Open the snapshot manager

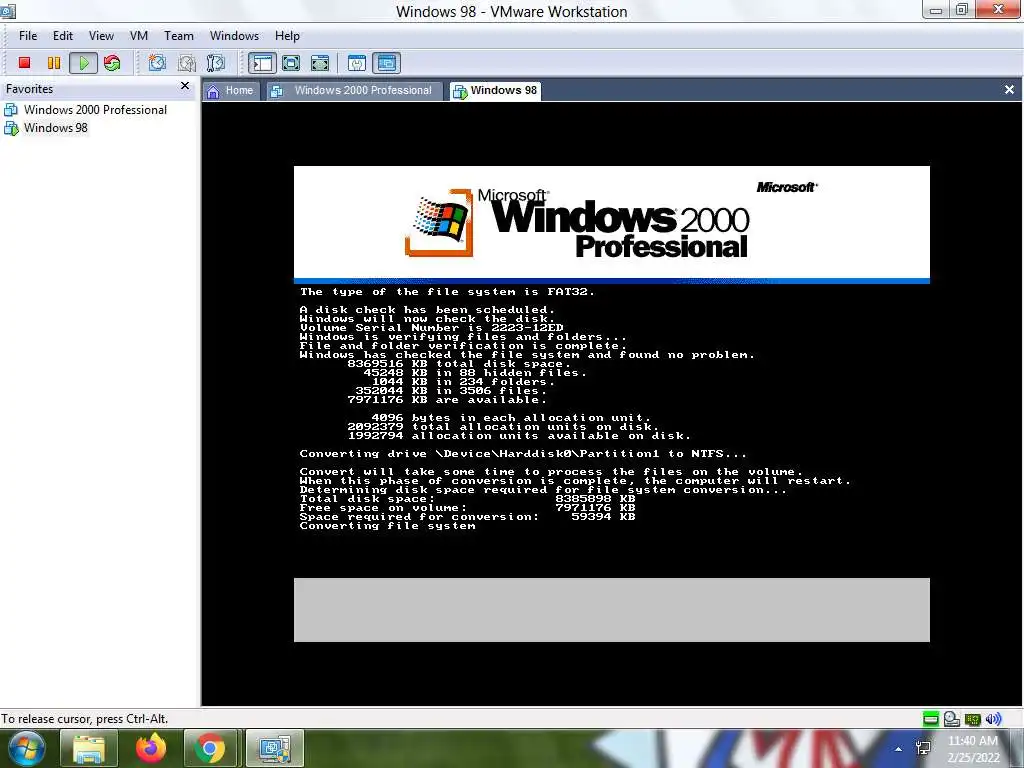click(x=216, y=63)
